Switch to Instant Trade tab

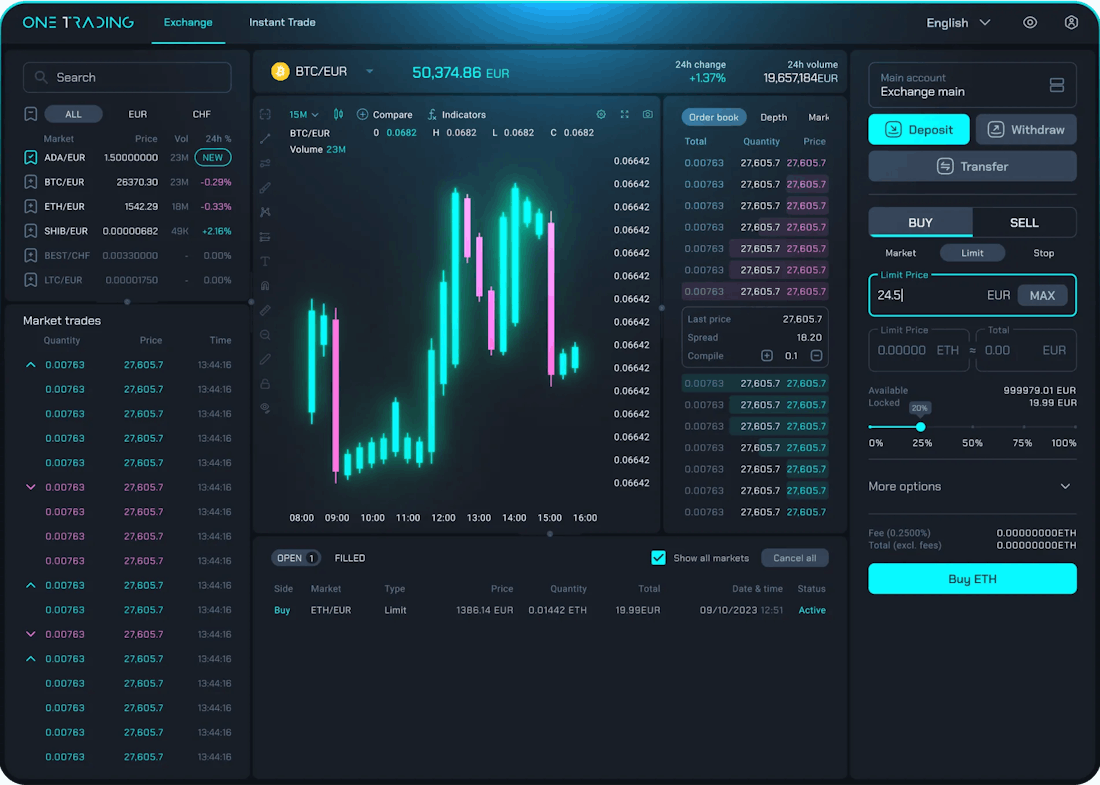coord(282,22)
